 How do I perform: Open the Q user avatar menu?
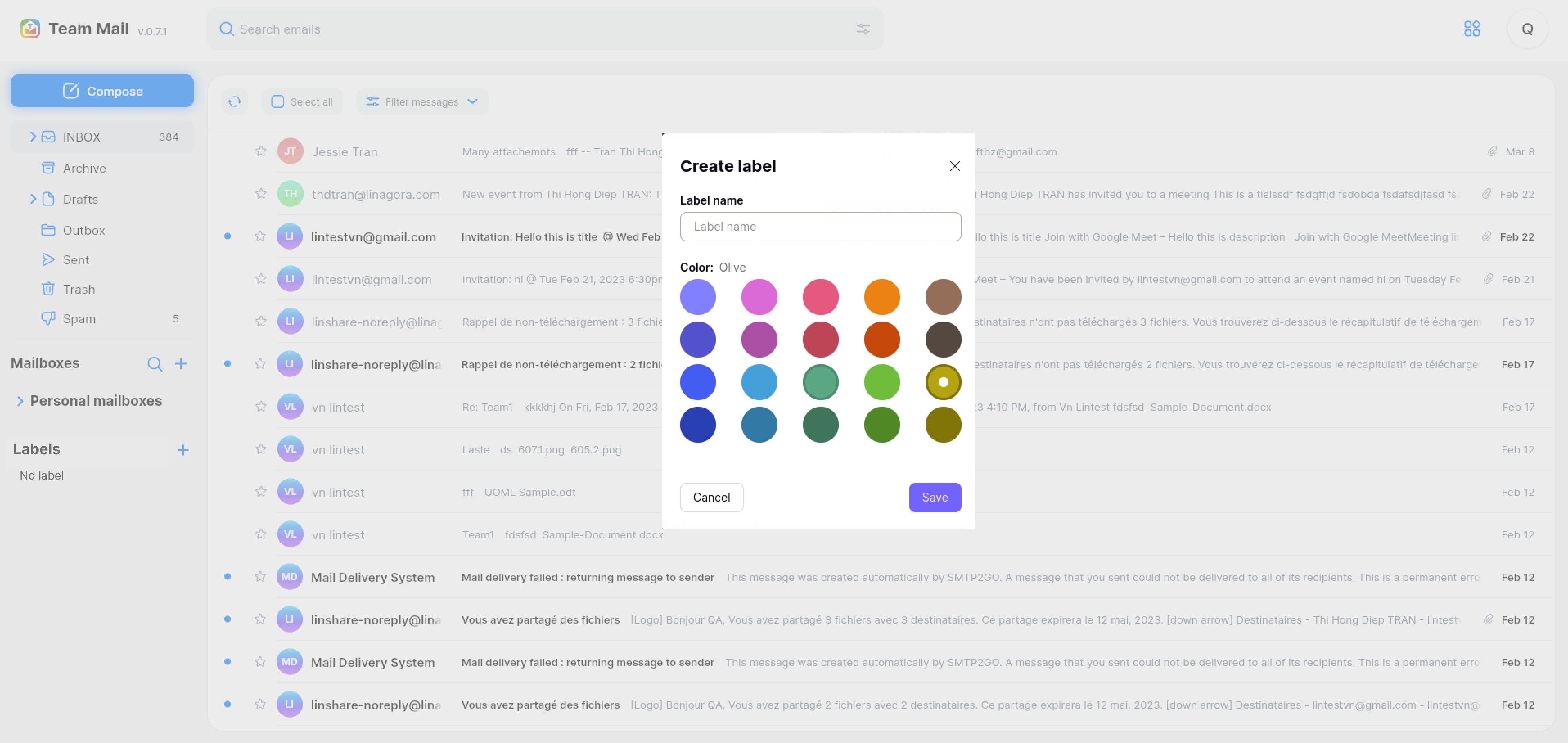1527,29
